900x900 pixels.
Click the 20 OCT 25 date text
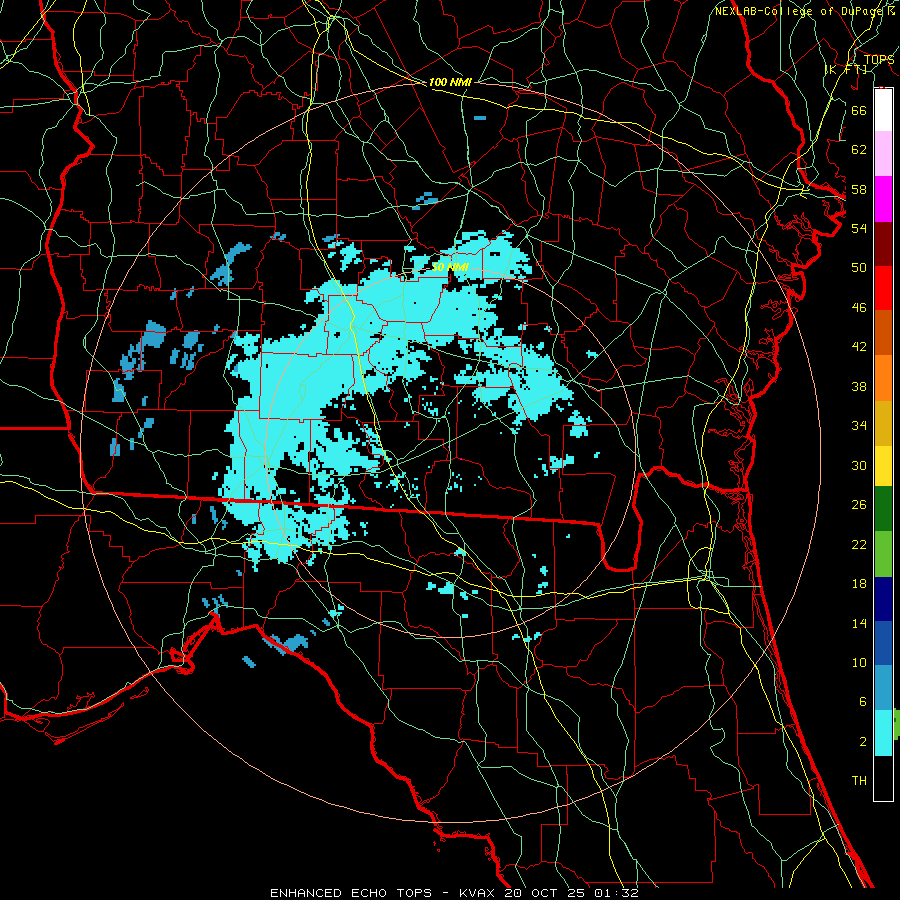click(546, 893)
